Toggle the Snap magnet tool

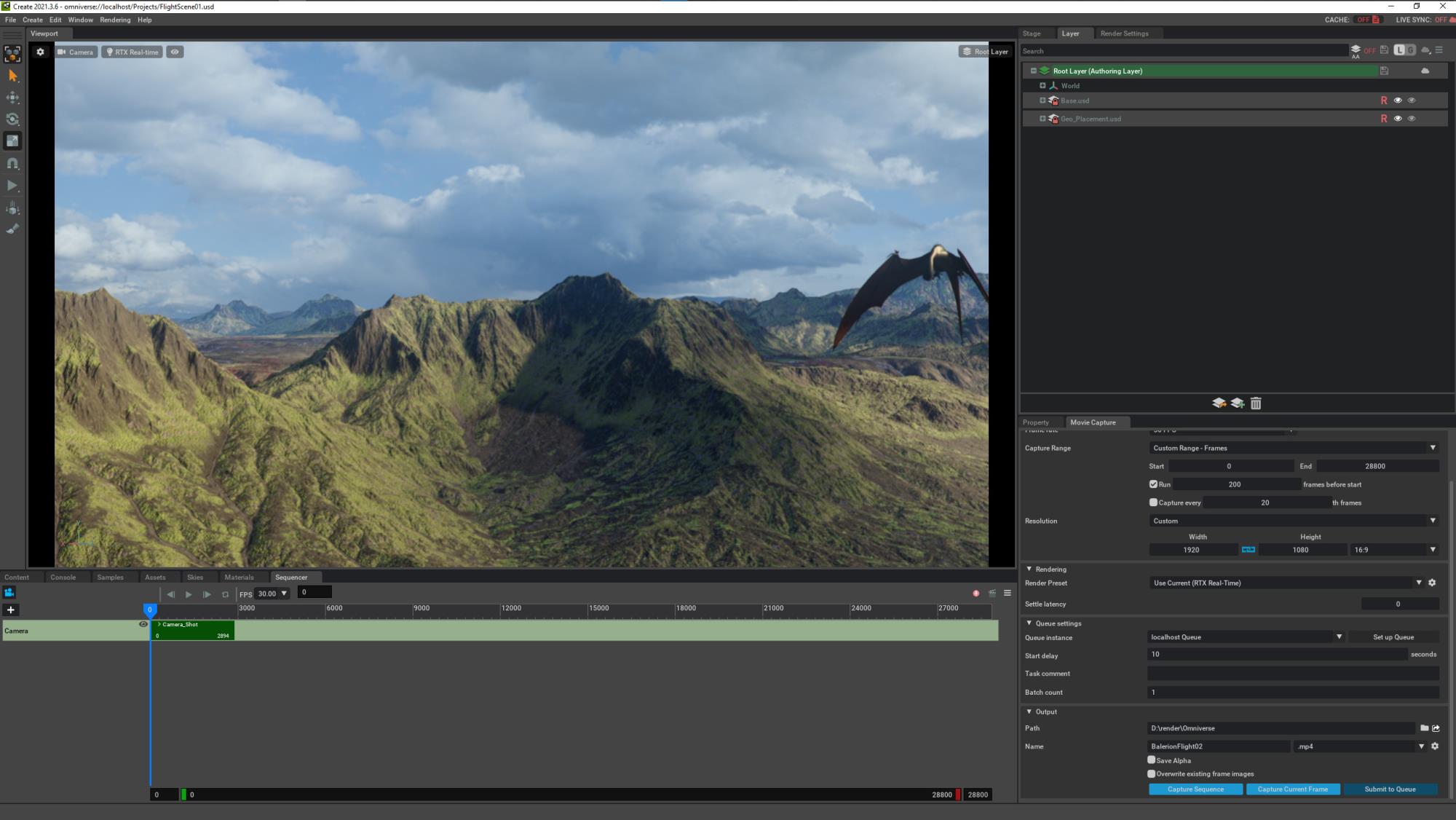coord(12,164)
